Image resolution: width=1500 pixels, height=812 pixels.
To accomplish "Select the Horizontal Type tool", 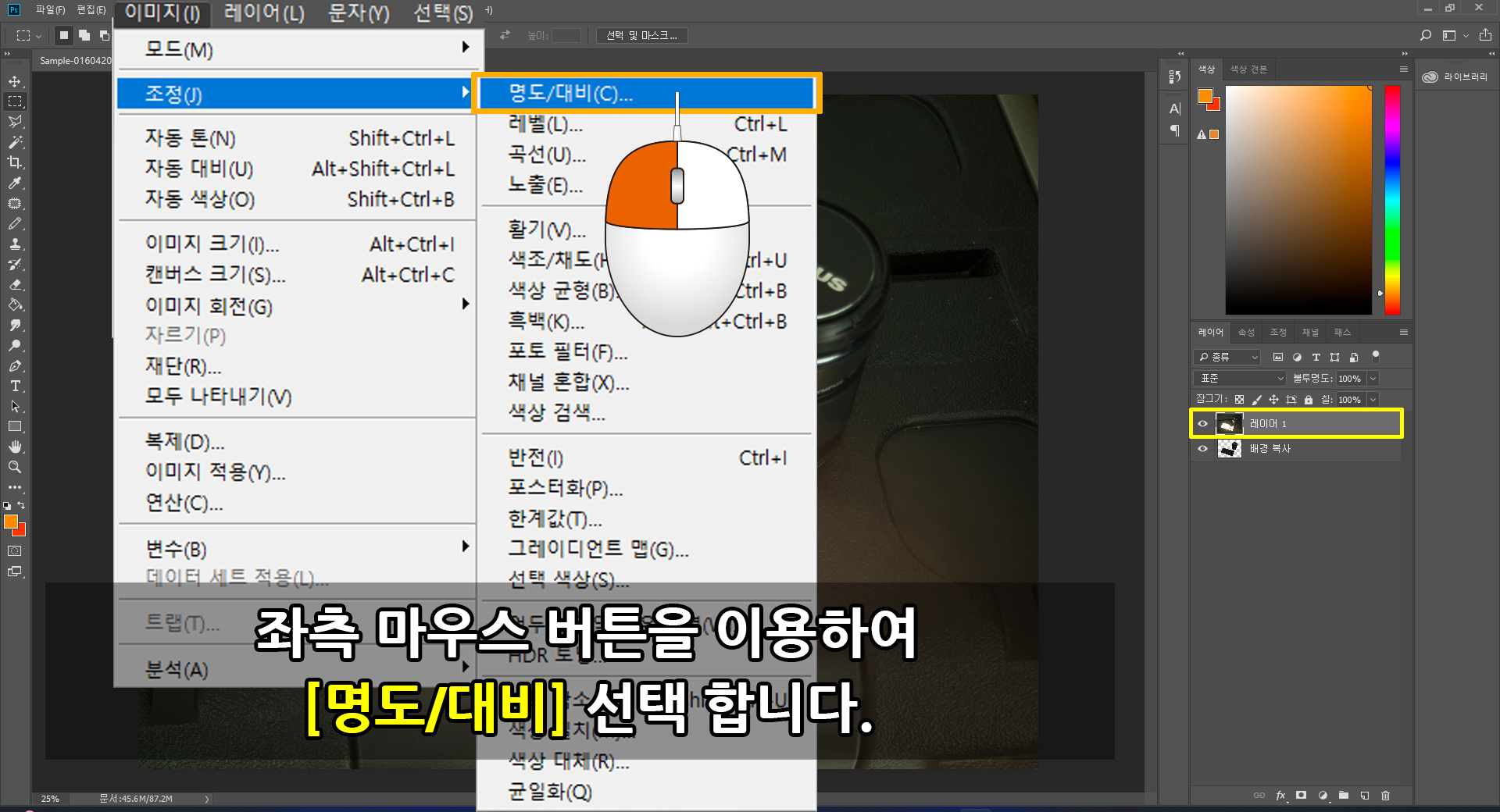I will click(15, 386).
